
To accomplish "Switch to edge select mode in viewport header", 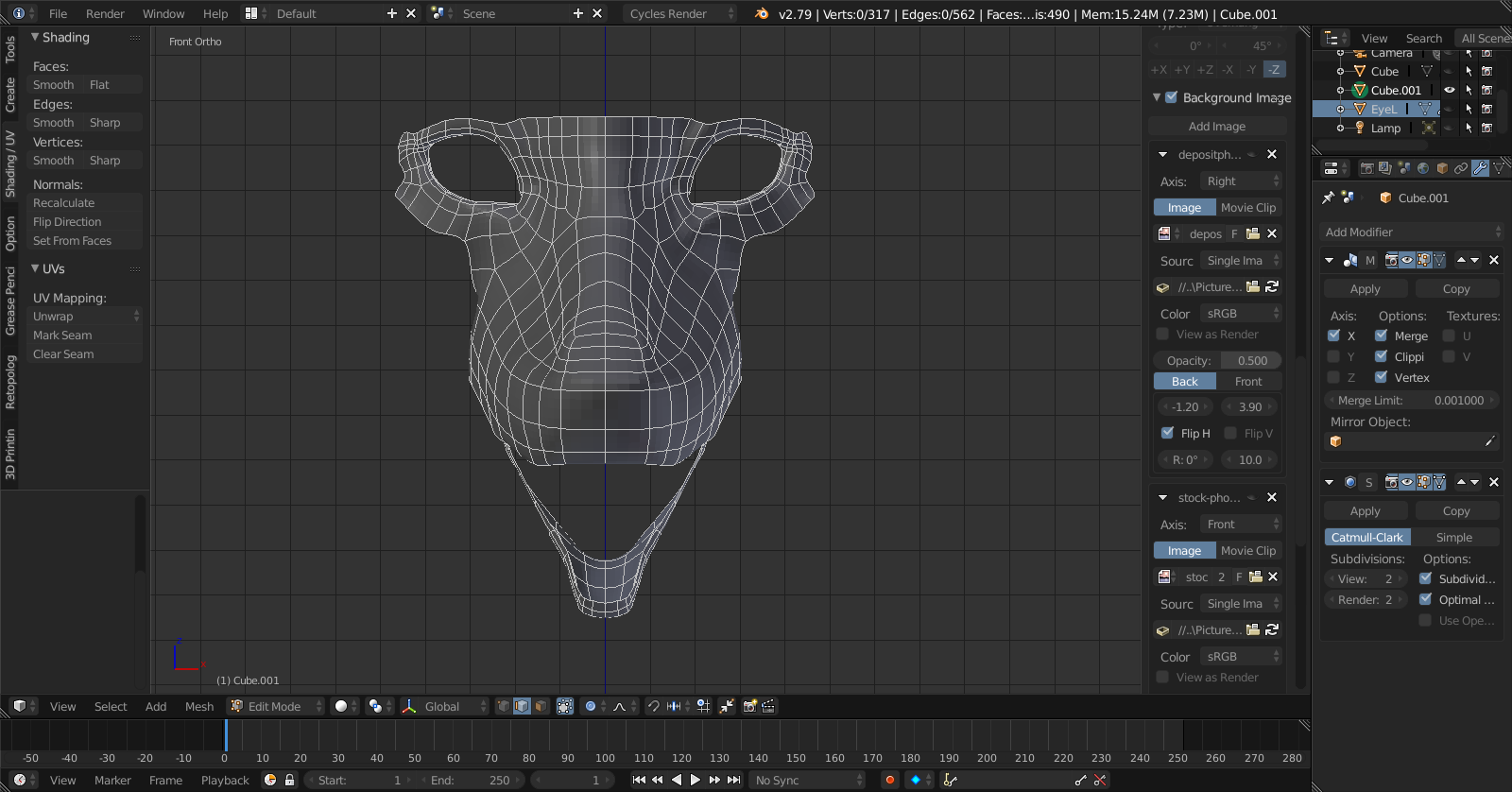I will 522,706.
